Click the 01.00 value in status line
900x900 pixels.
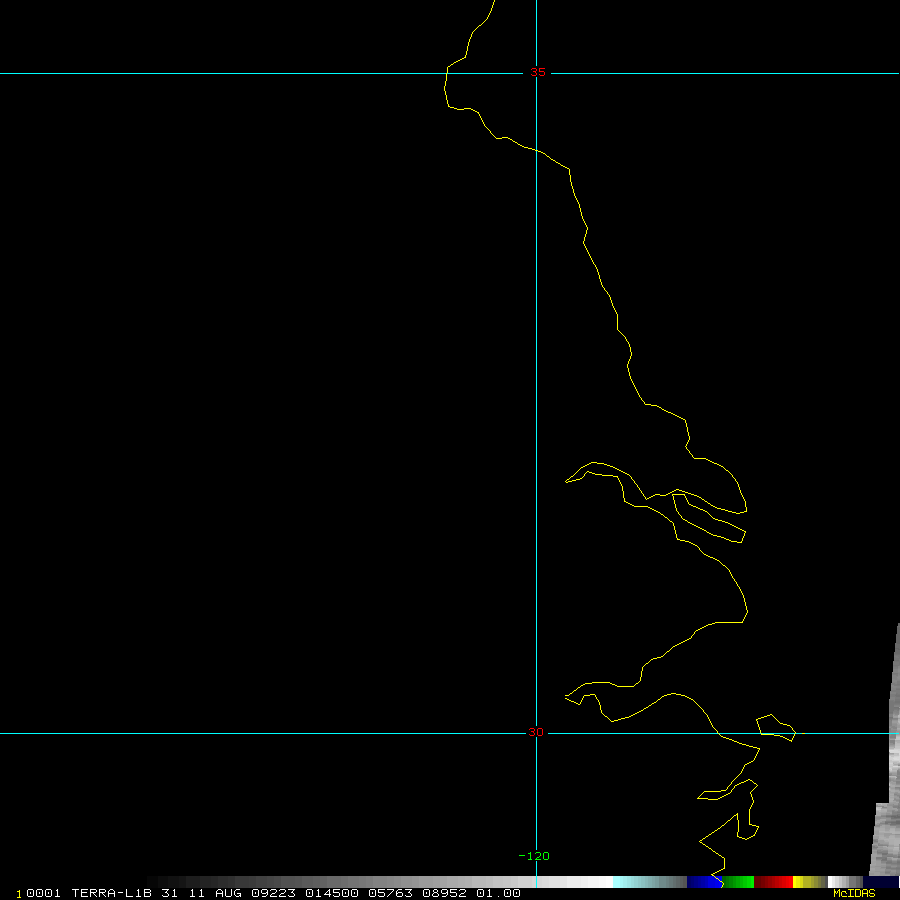[x=498, y=893]
